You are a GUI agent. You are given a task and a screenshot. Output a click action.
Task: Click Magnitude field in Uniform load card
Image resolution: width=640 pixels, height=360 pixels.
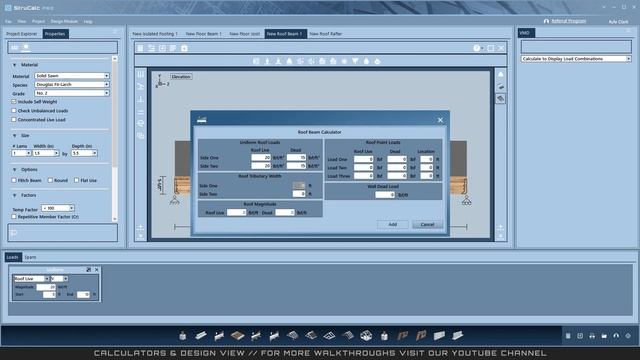tap(46, 287)
